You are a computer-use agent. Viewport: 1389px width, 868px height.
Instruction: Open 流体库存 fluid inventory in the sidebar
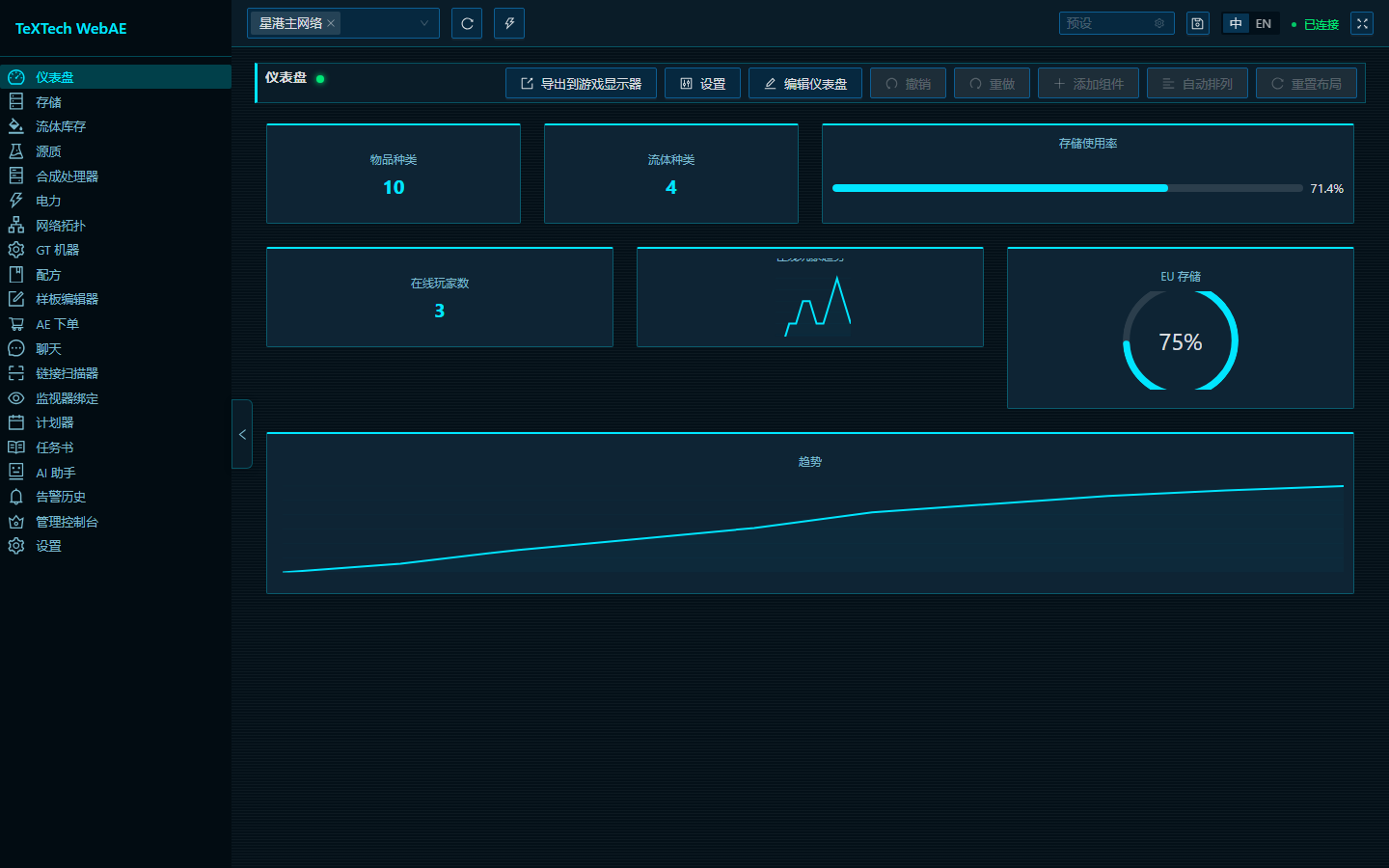coord(116,126)
